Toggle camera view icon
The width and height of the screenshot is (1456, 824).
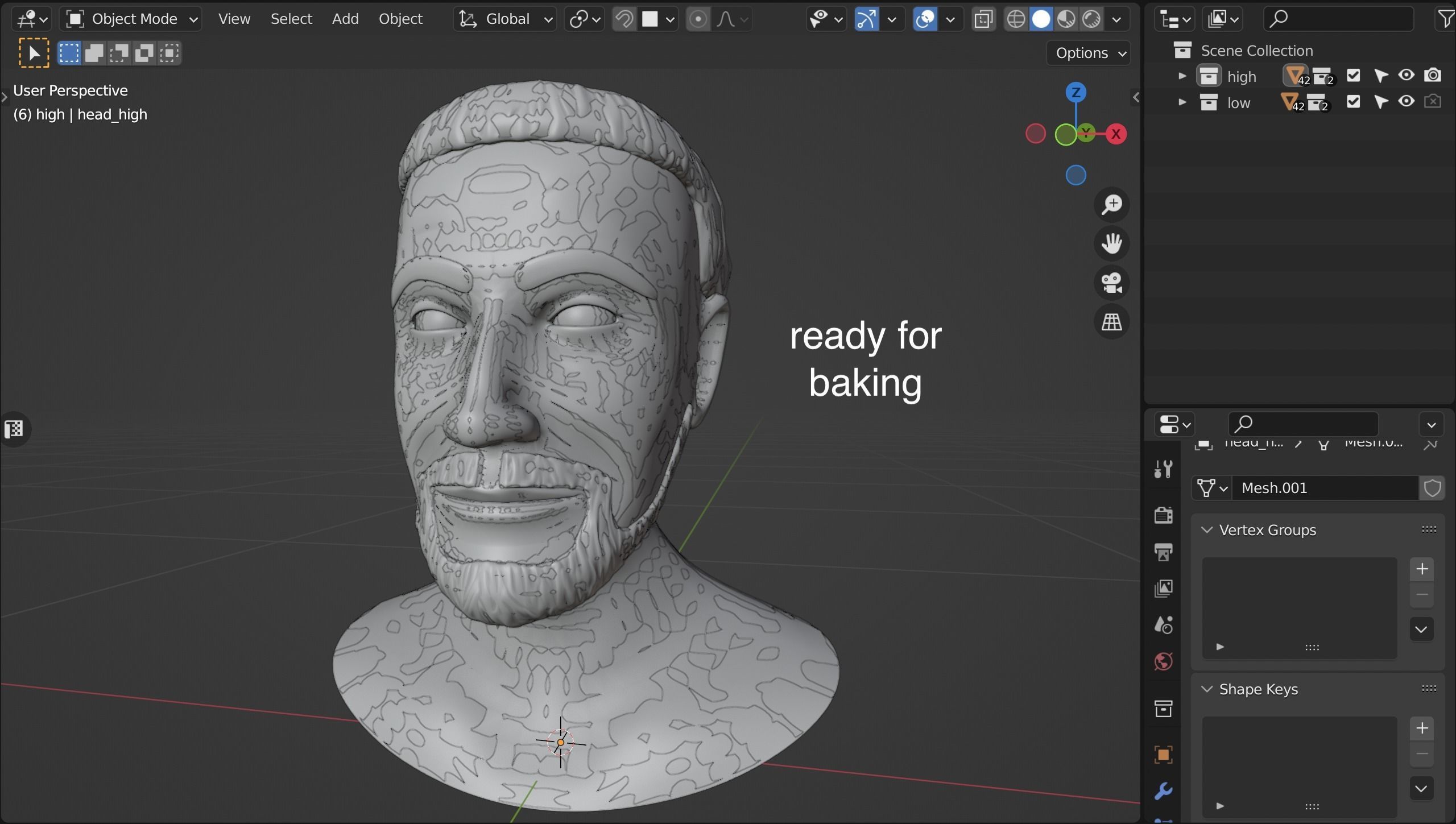pos(1112,283)
